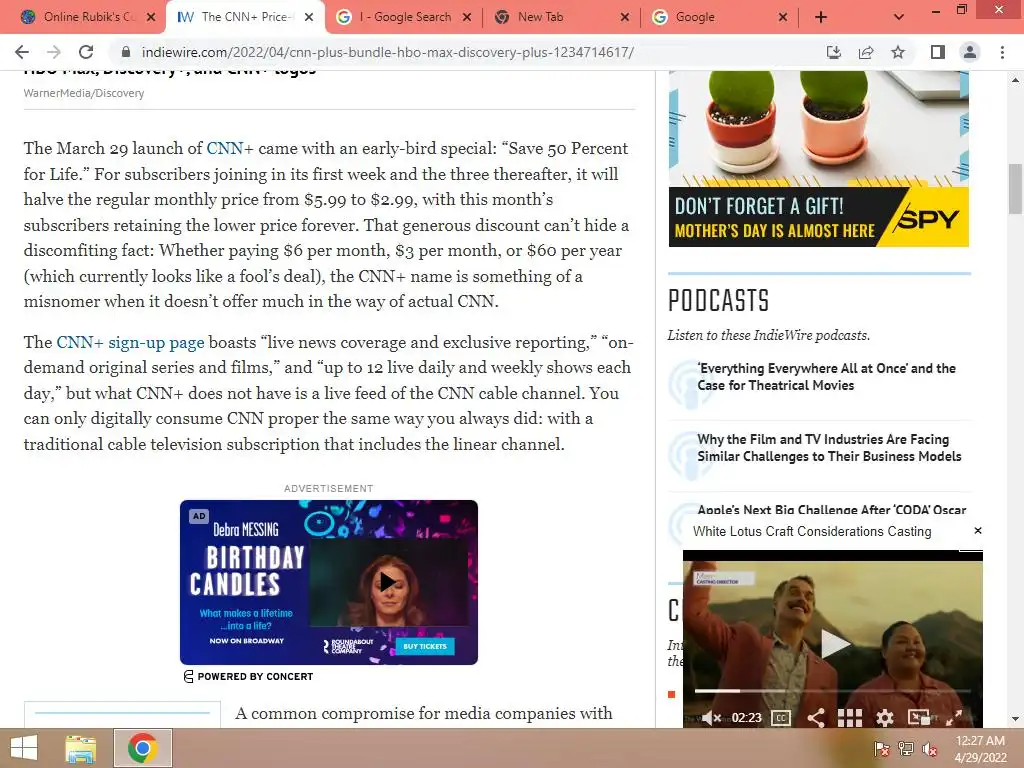Play the floating White Lotus video
The height and width of the screenshot is (768, 1024).
click(x=833, y=644)
